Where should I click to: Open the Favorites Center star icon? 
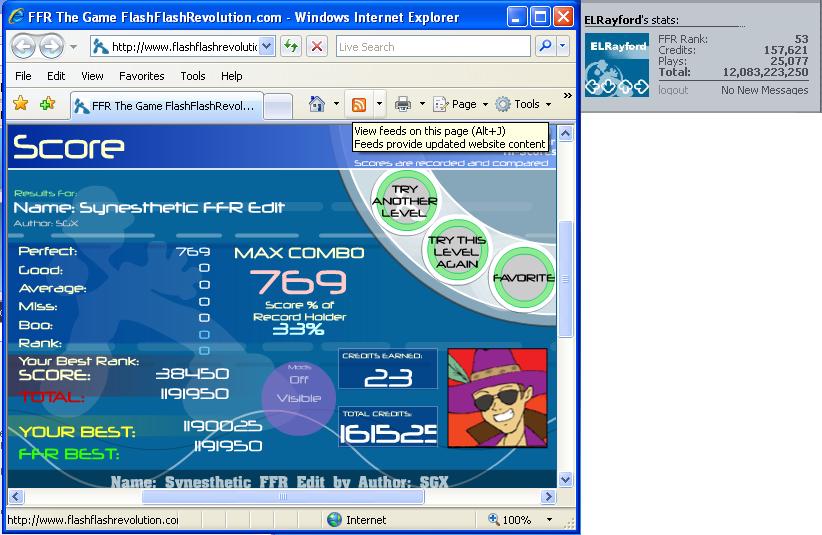(20, 103)
